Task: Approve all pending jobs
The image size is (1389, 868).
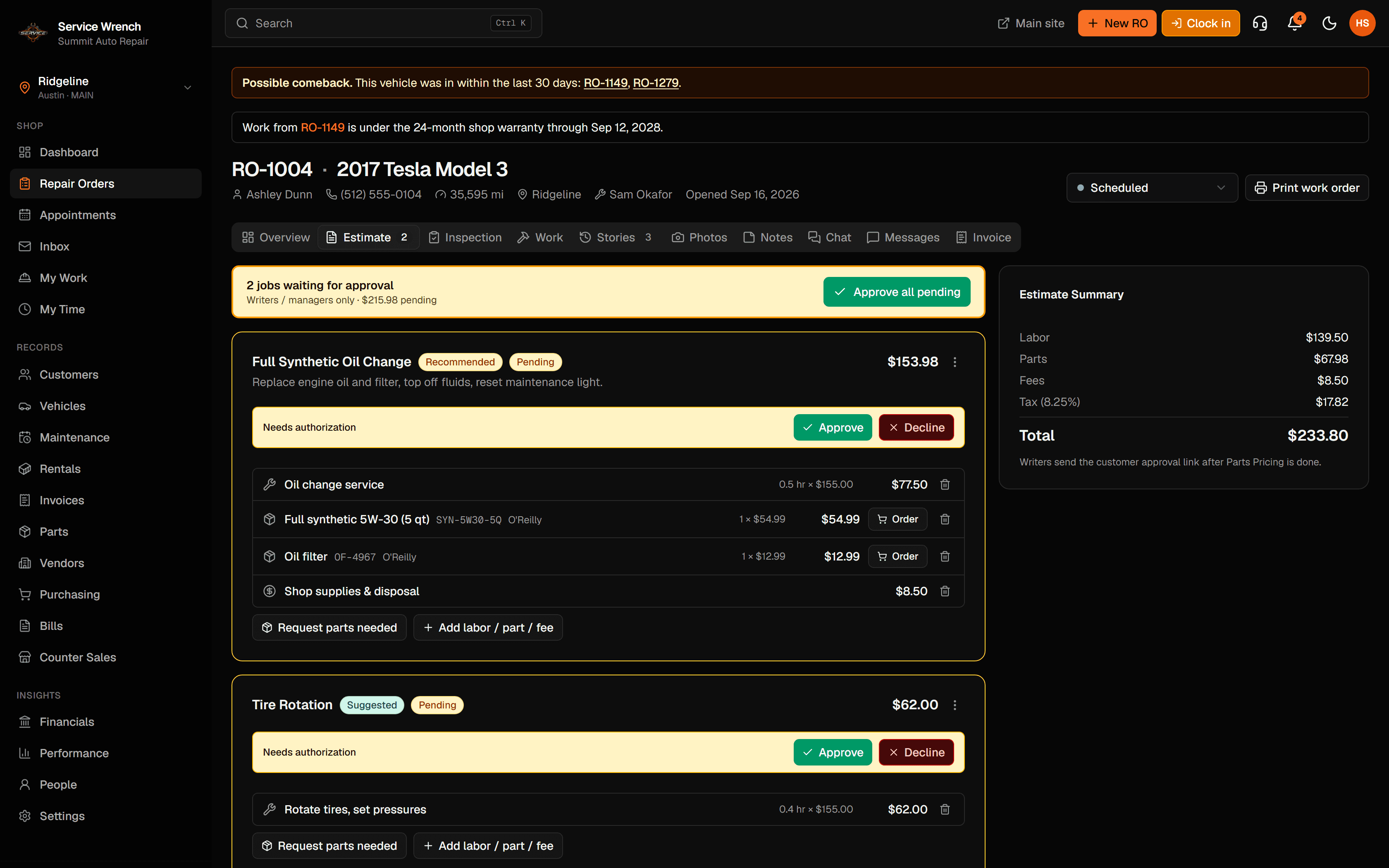Action: point(897,292)
